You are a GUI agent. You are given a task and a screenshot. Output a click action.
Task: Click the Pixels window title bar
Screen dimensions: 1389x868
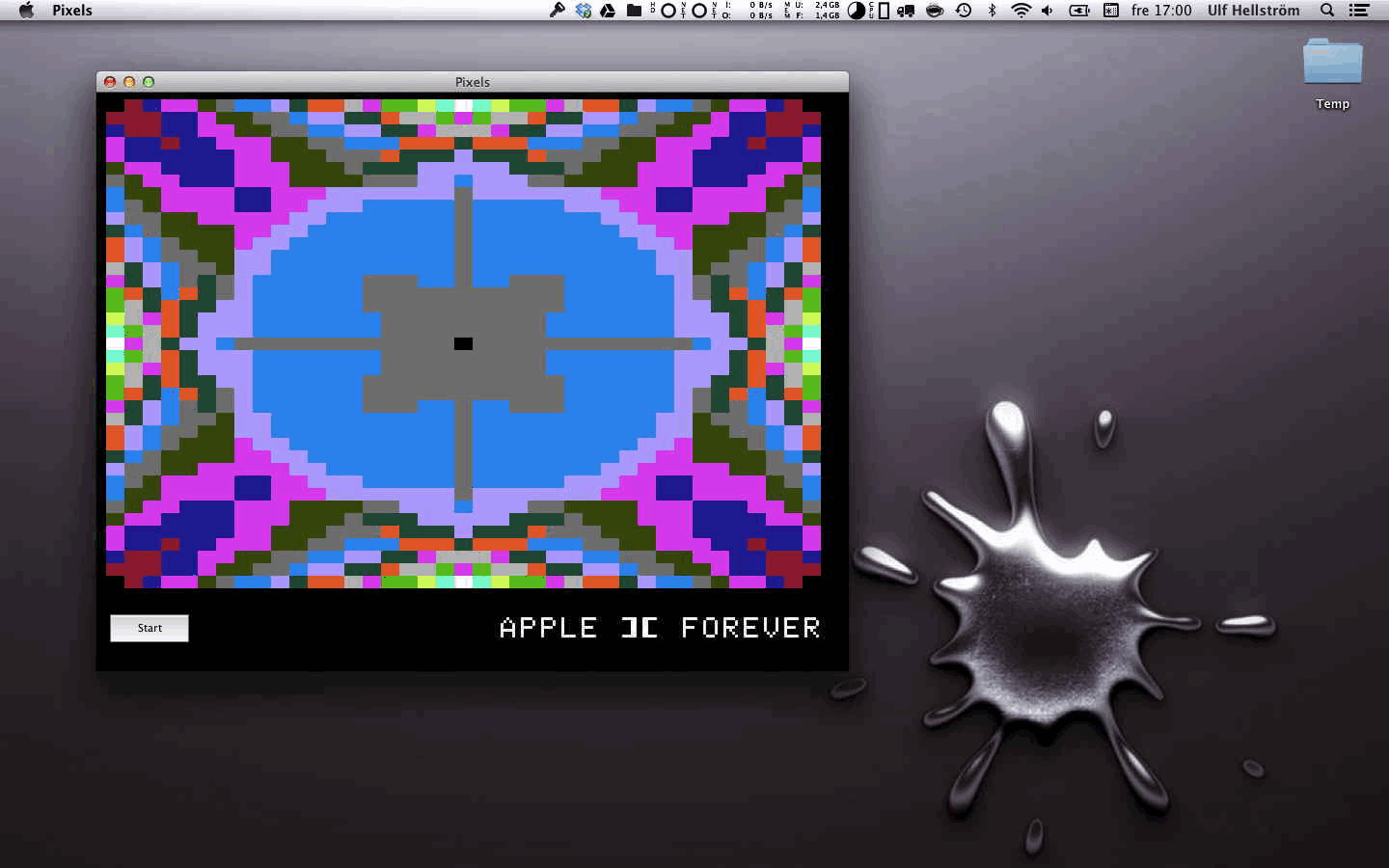coord(473,82)
